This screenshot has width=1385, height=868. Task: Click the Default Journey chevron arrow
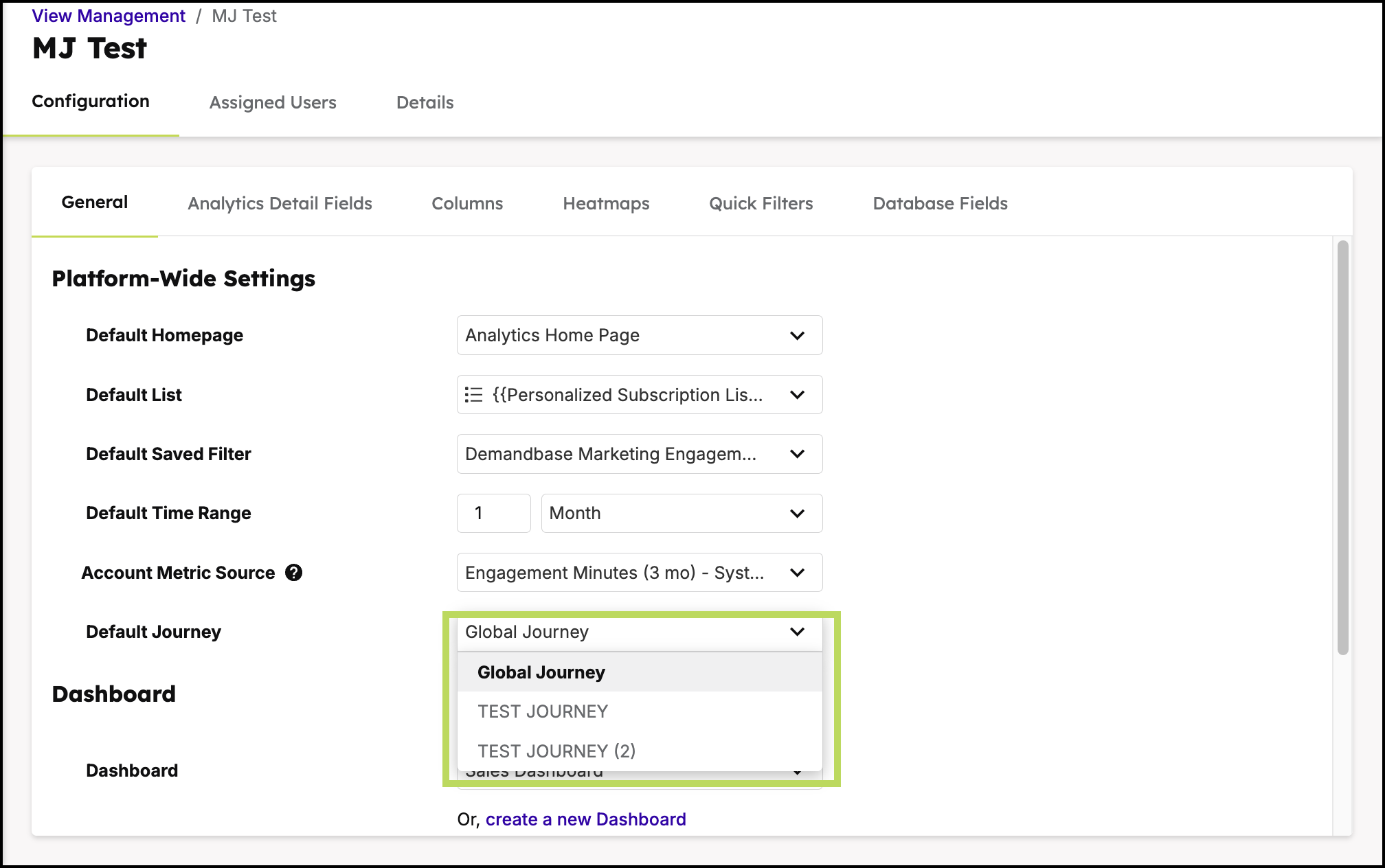pyautogui.click(x=797, y=632)
